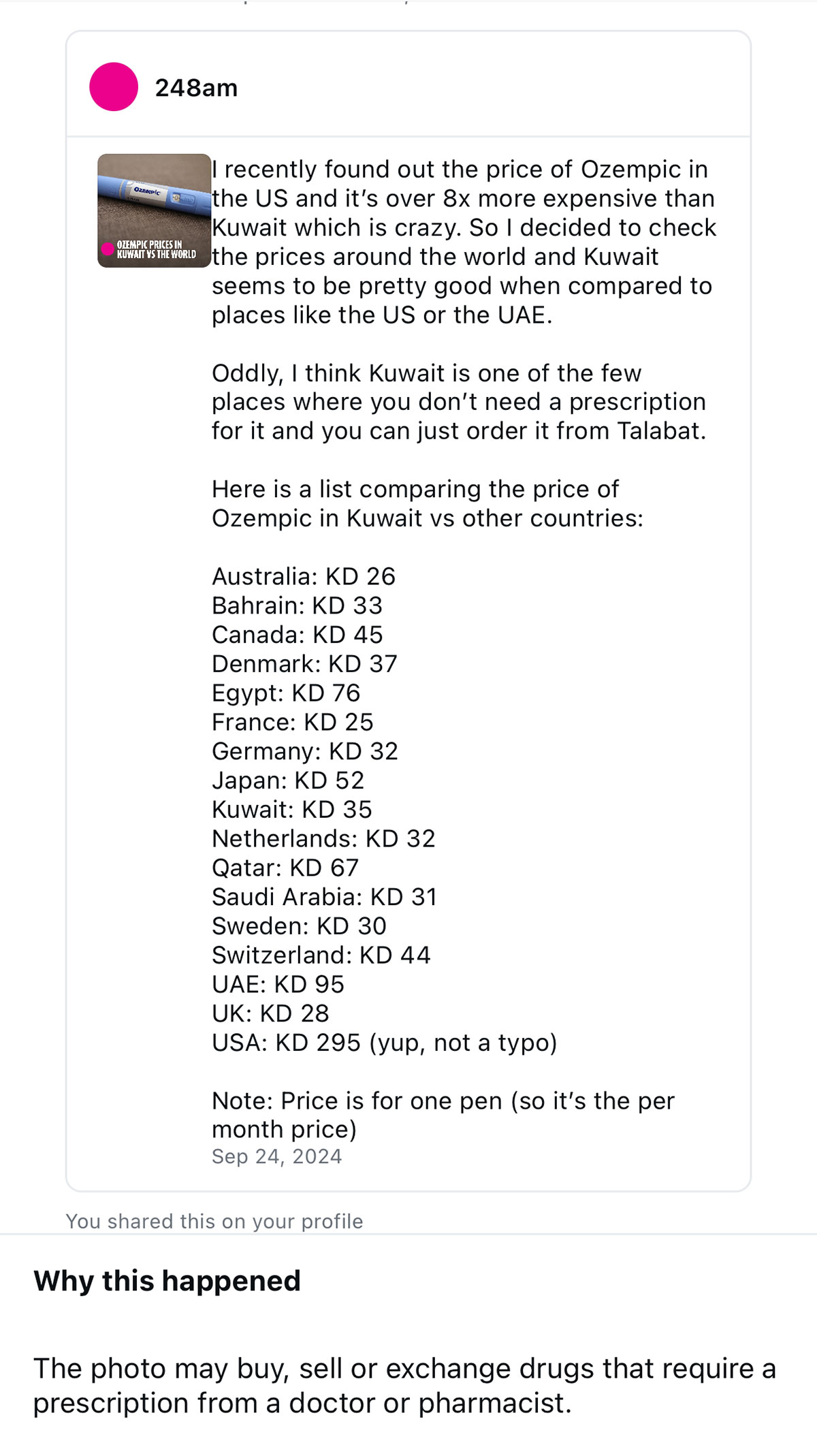This screenshot has height=1456, width=817.
Task: Tap the pink 248am profile avatar
Action: [114, 86]
